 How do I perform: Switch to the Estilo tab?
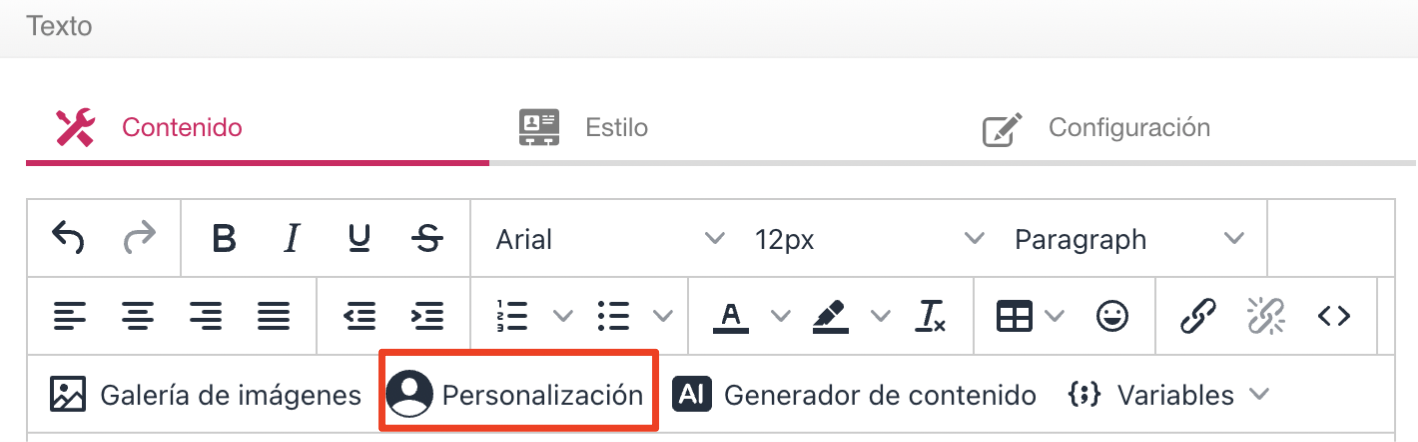583,128
